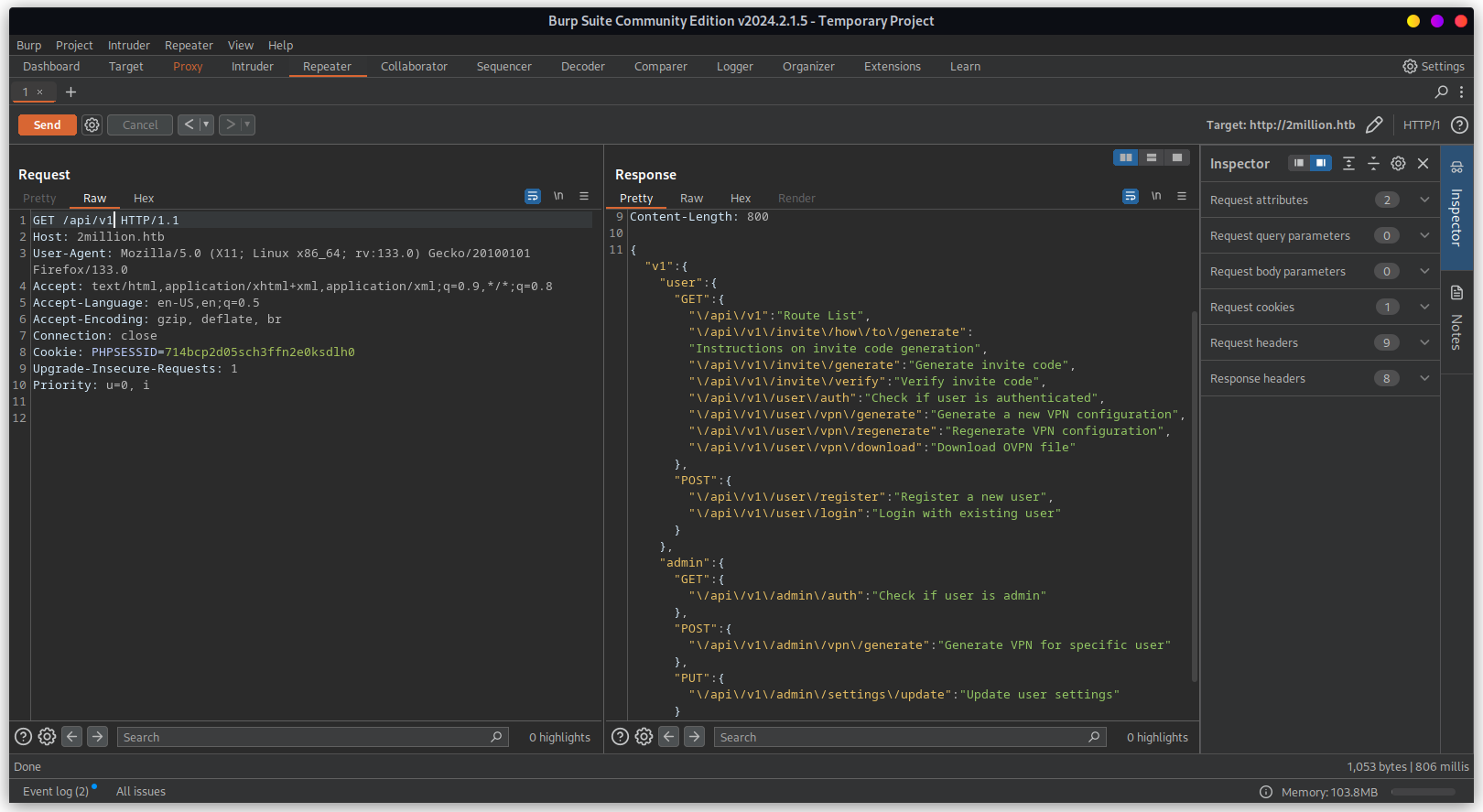This screenshot has width=1483, height=812.
Task: Open response editor hamburger menu
Action: pyautogui.click(x=1182, y=196)
